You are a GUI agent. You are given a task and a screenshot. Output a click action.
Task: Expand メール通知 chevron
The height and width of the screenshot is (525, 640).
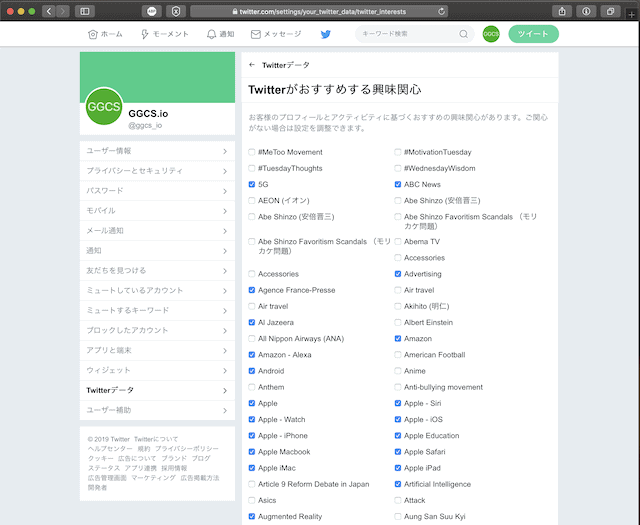(225, 231)
